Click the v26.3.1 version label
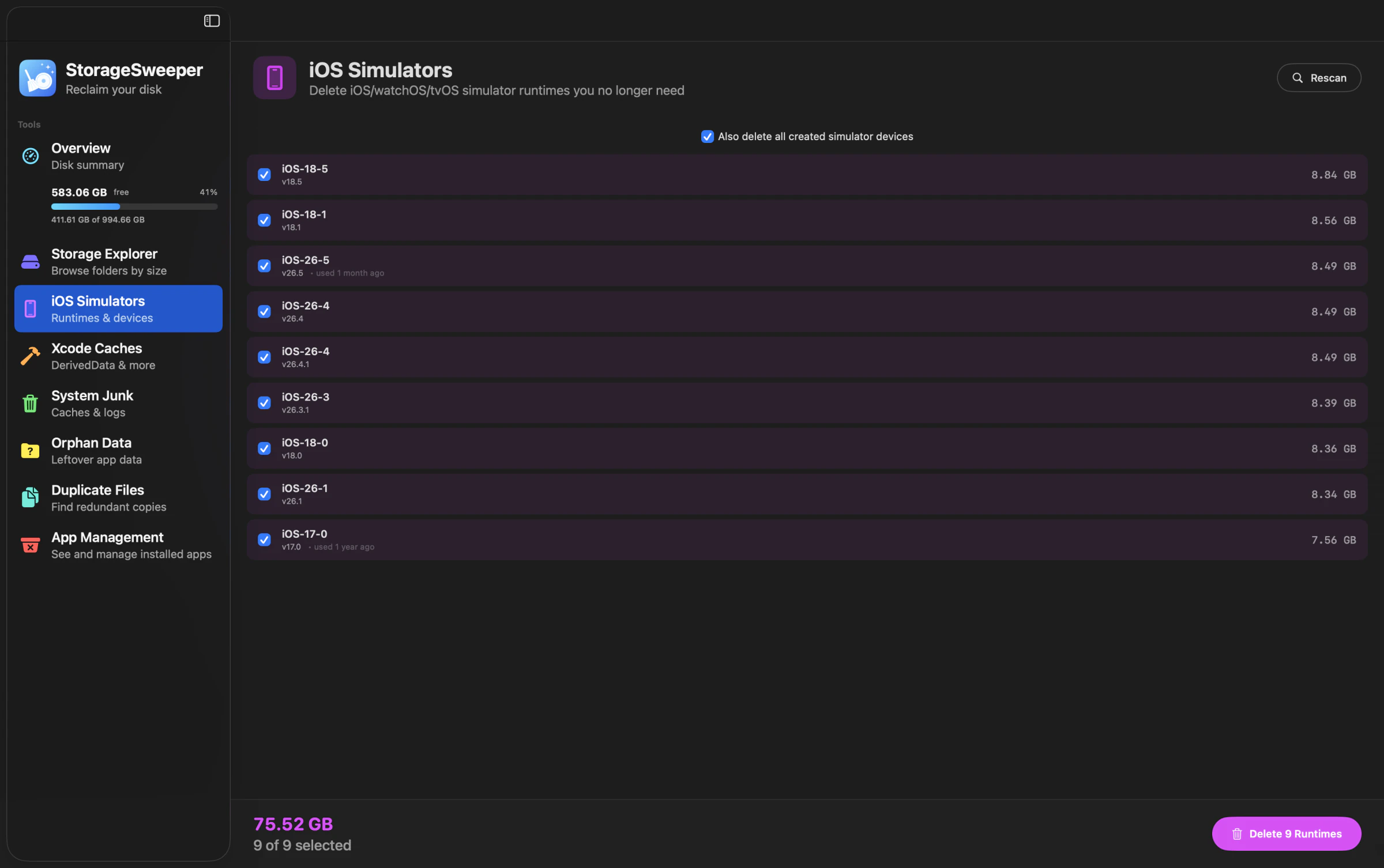 click(x=295, y=410)
